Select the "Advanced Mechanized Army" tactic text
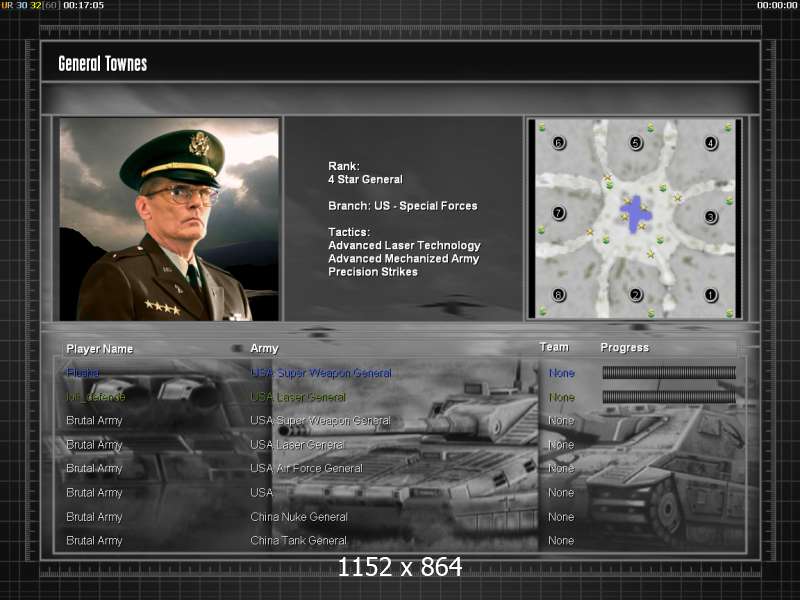 click(404, 259)
